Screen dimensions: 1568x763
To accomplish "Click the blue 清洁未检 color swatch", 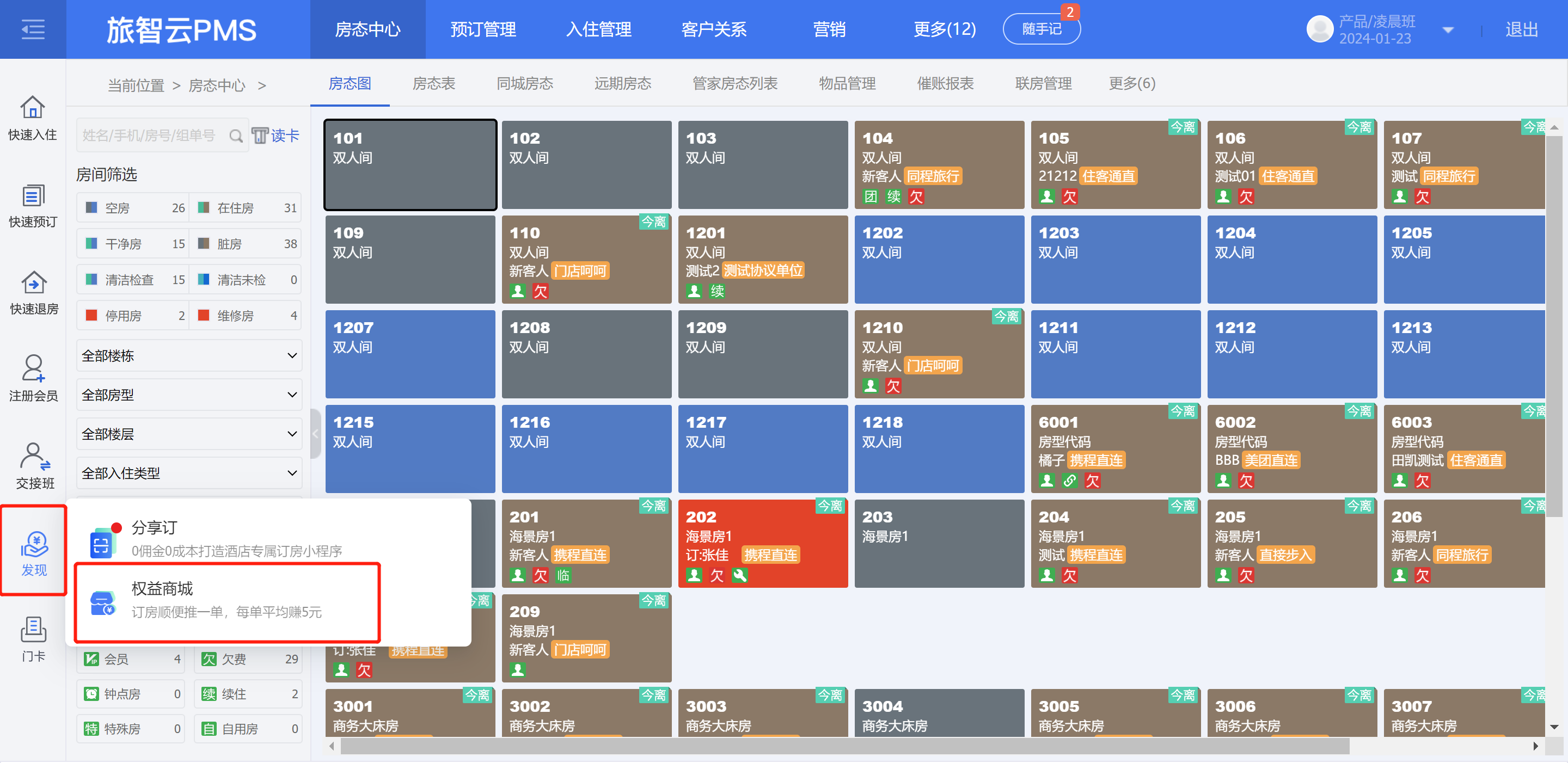I will tap(204, 279).
